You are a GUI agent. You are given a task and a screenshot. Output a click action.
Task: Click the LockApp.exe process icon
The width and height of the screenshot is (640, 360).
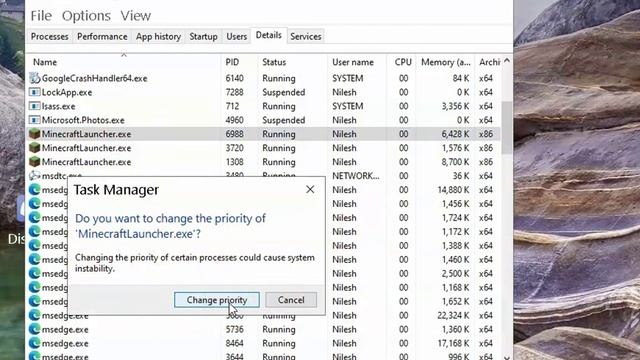pyautogui.click(x=35, y=92)
